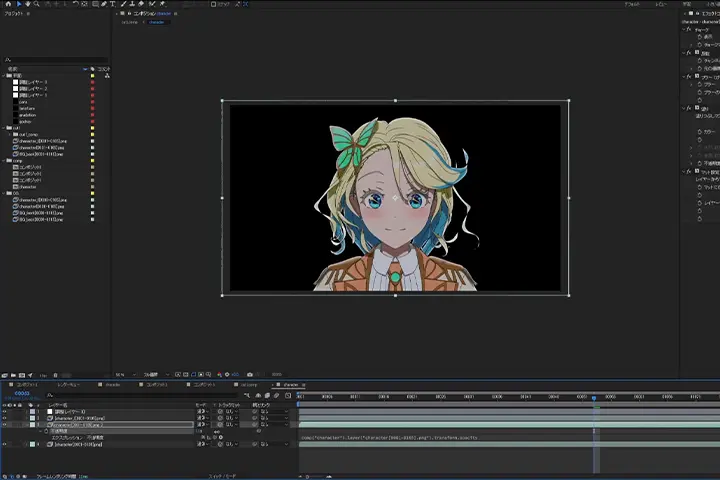Select layer 2 character png in timeline
The width and height of the screenshot is (720, 480).
coord(79,418)
